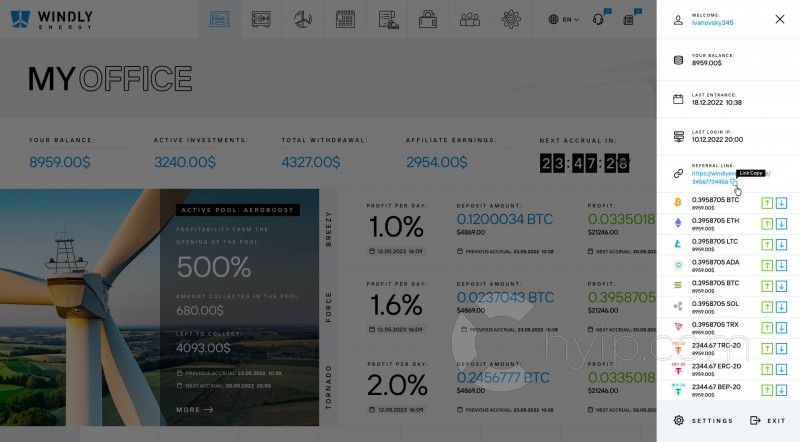Click green up-arrow in the ERC-20 row
Viewport: 800px width, 442px height.
767,370
